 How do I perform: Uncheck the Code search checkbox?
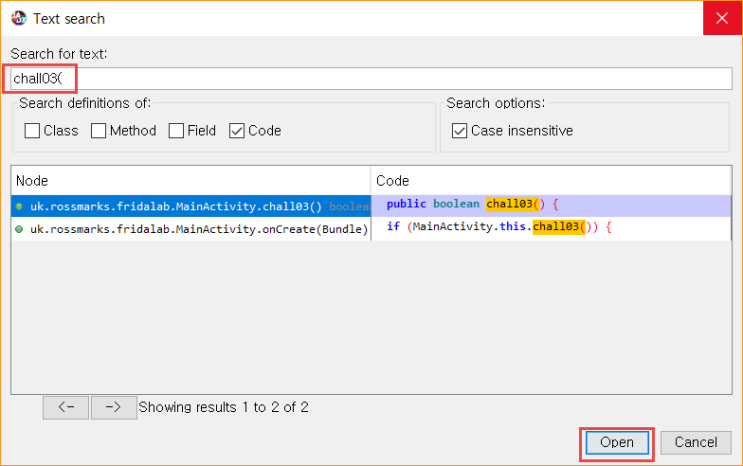237,131
